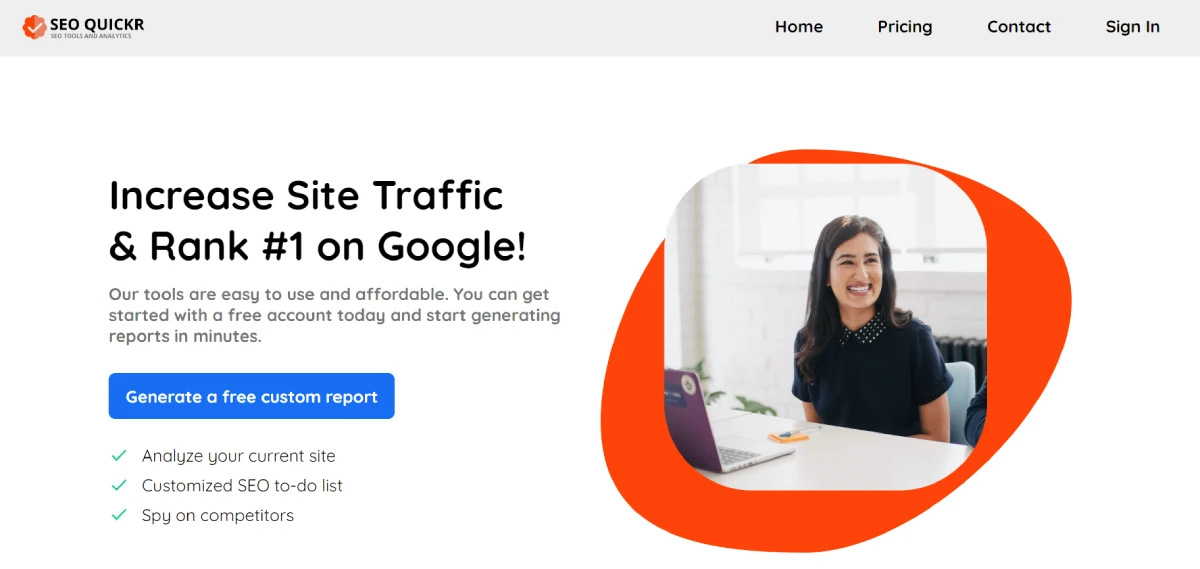Click the SEO QUICKR brand name text
This screenshot has width=1200, height=569.
click(97, 24)
